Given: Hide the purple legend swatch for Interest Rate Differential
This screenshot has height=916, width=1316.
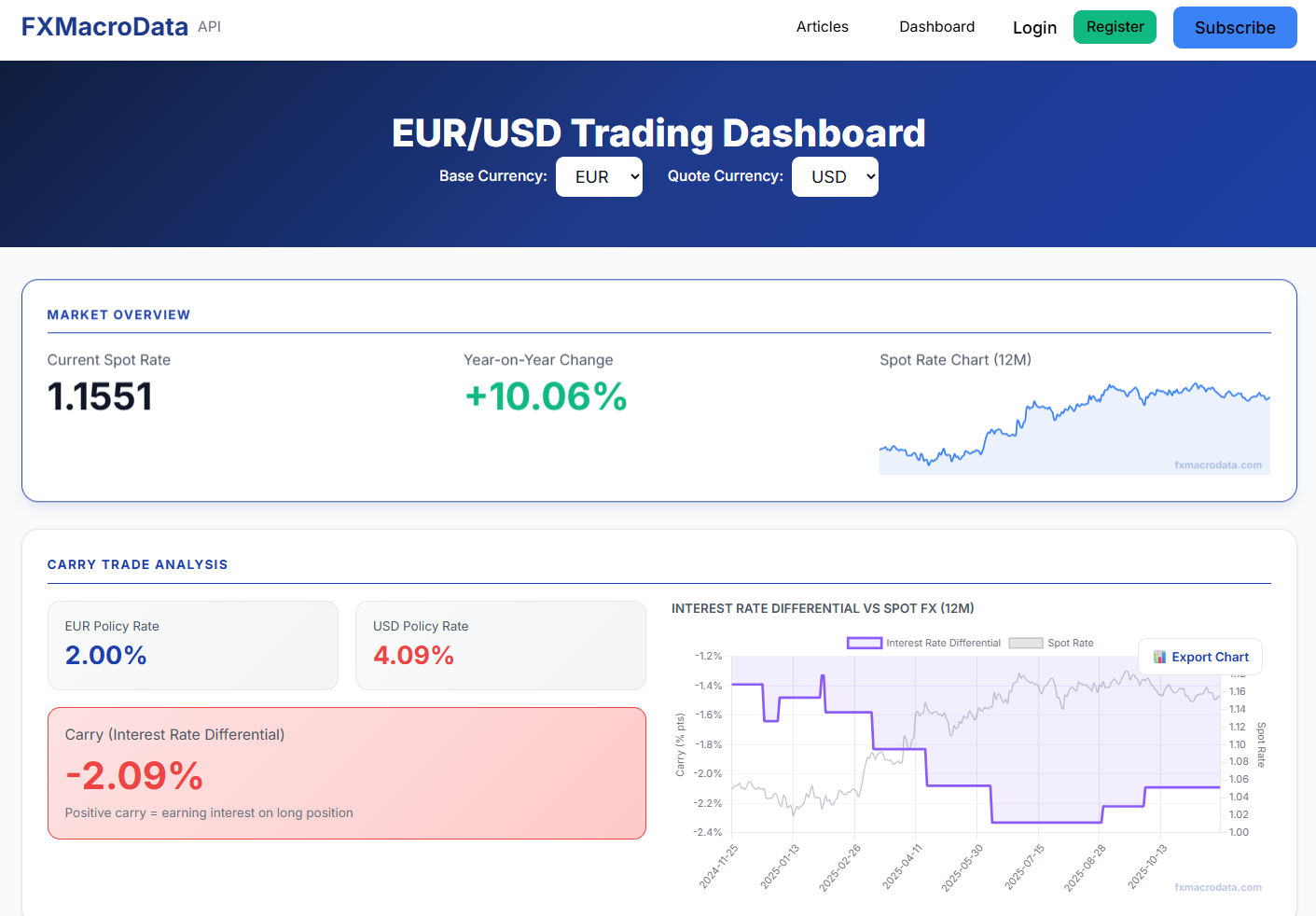Looking at the screenshot, I should (x=865, y=643).
